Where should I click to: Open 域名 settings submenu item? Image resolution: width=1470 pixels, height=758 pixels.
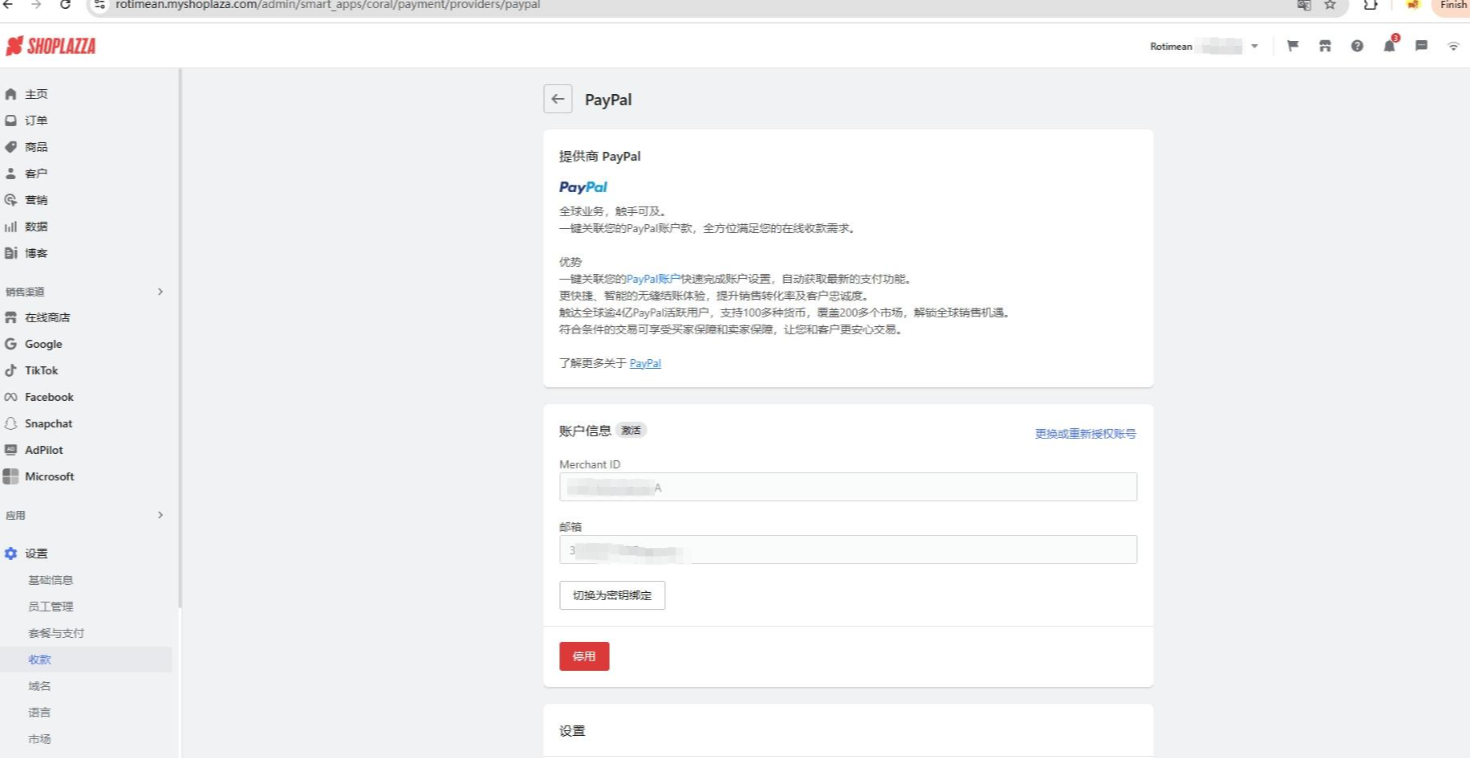[x=40, y=686]
